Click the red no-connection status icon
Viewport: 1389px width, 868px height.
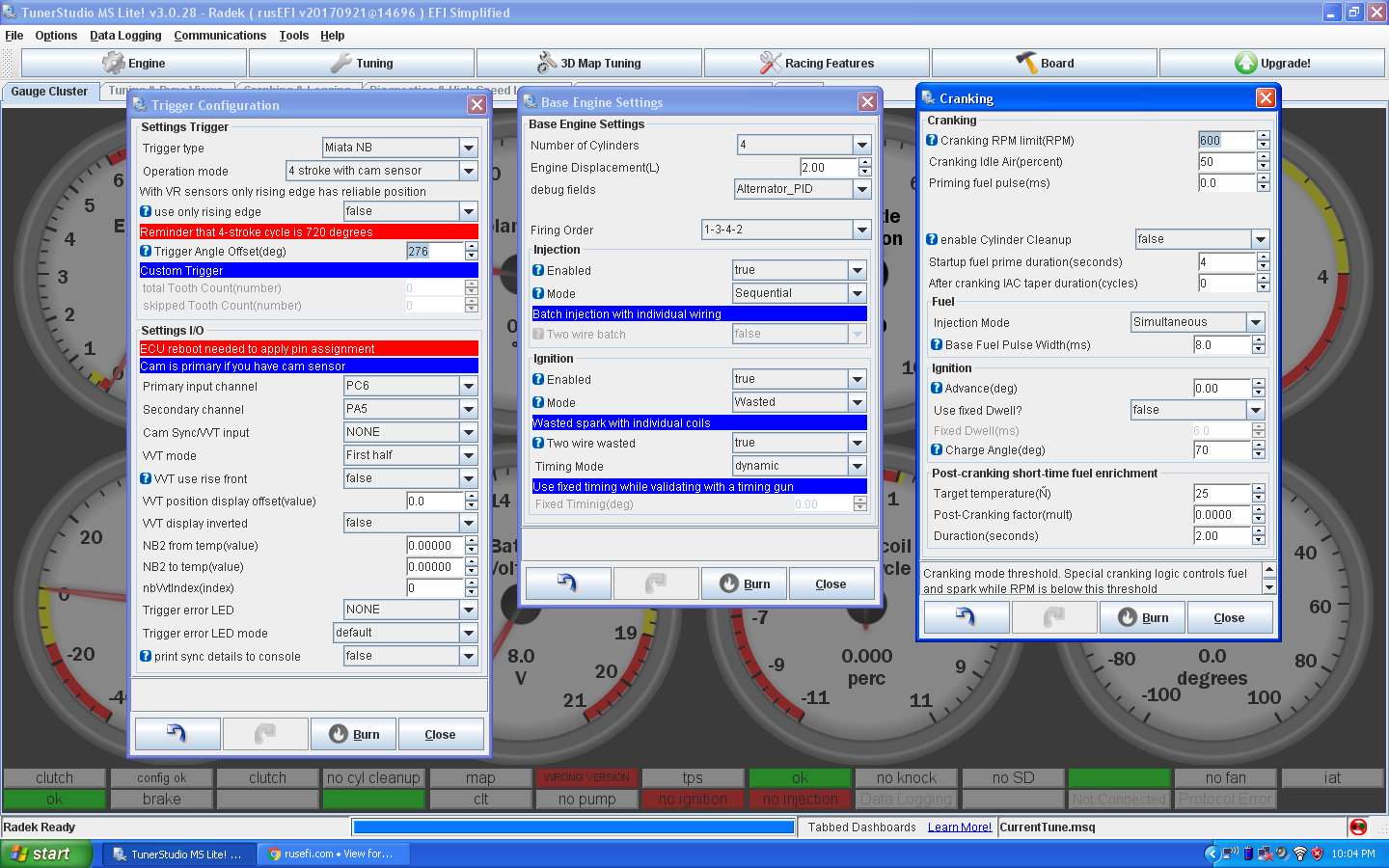pyautogui.click(x=1358, y=827)
